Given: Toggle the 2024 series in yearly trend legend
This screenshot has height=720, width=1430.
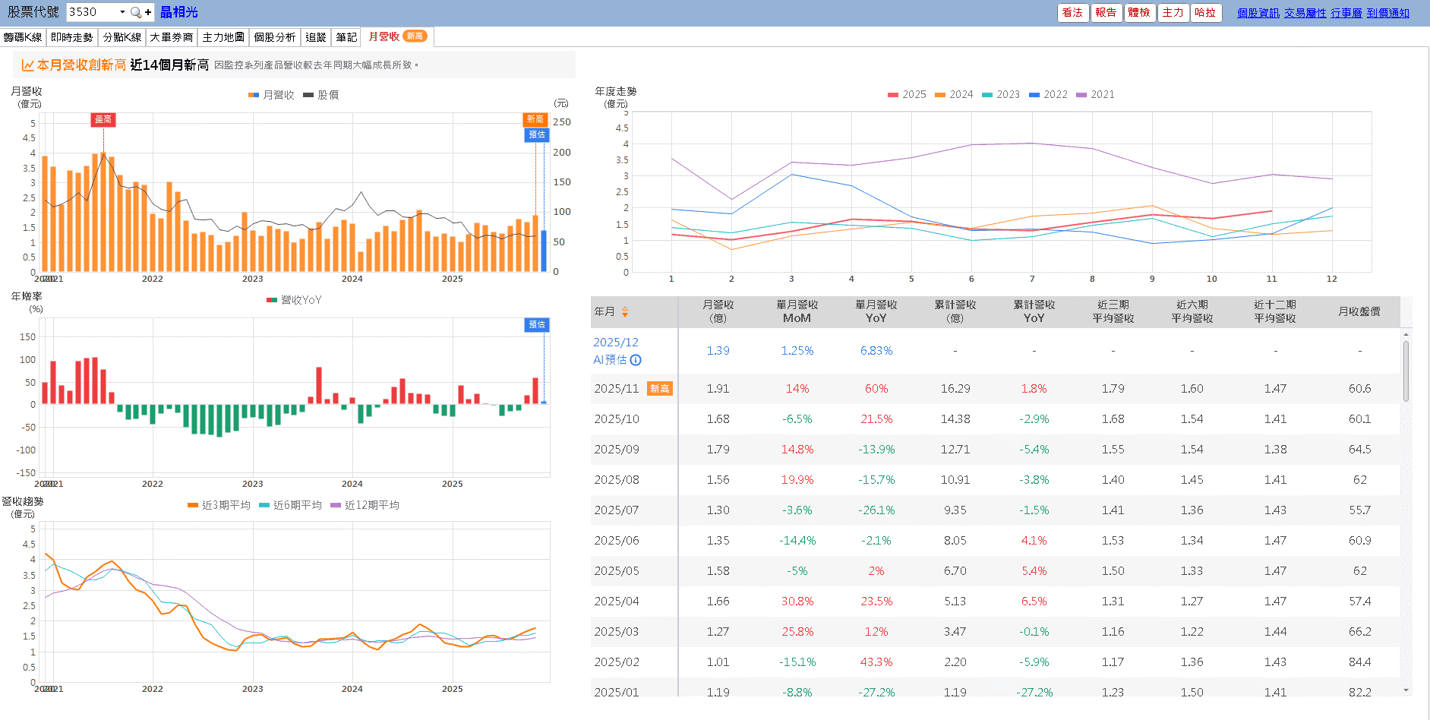Looking at the screenshot, I should pos(954,94).
